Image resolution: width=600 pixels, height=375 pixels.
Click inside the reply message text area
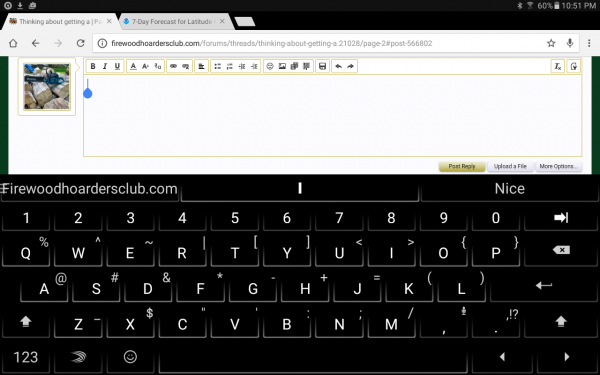click(x=333, y=116)
